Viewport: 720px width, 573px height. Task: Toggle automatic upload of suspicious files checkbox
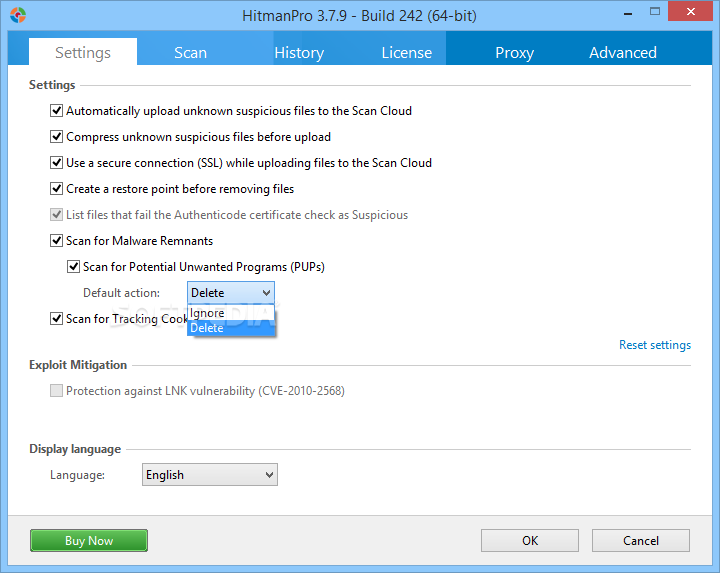(x=56, y=111)
